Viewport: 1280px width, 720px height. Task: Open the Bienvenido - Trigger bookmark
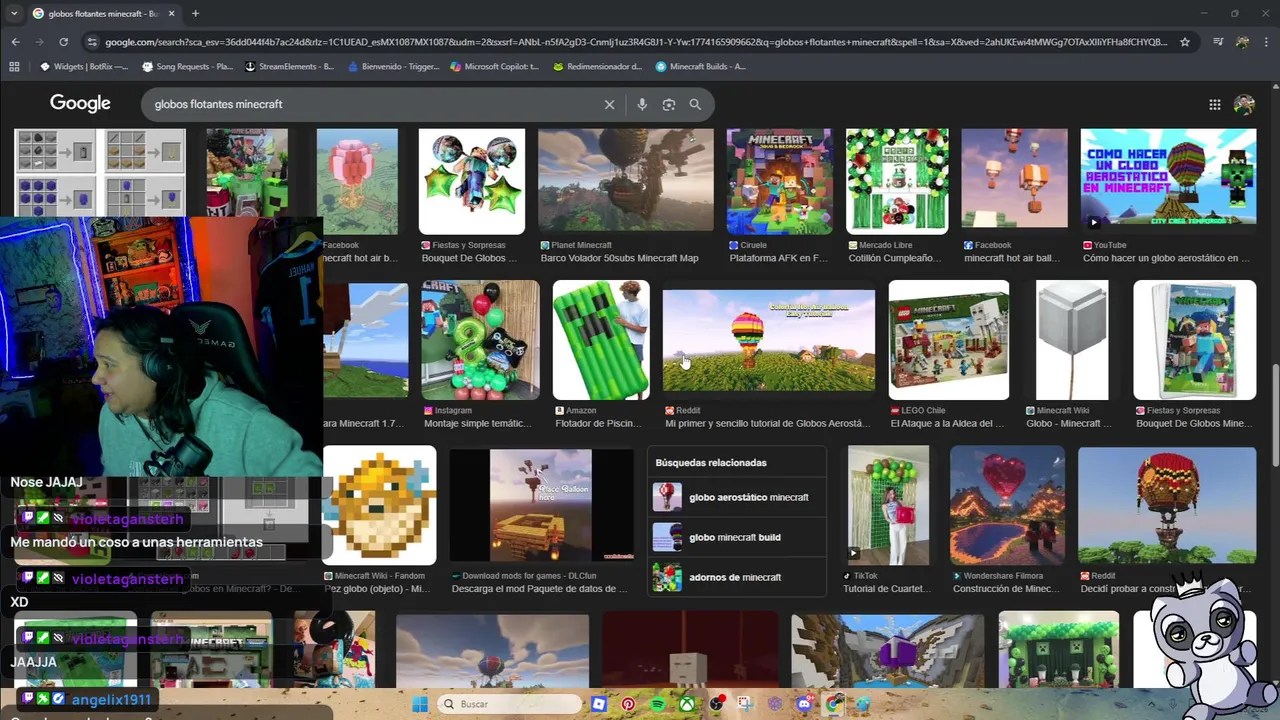pyautogui.click(x=393, y=66)
